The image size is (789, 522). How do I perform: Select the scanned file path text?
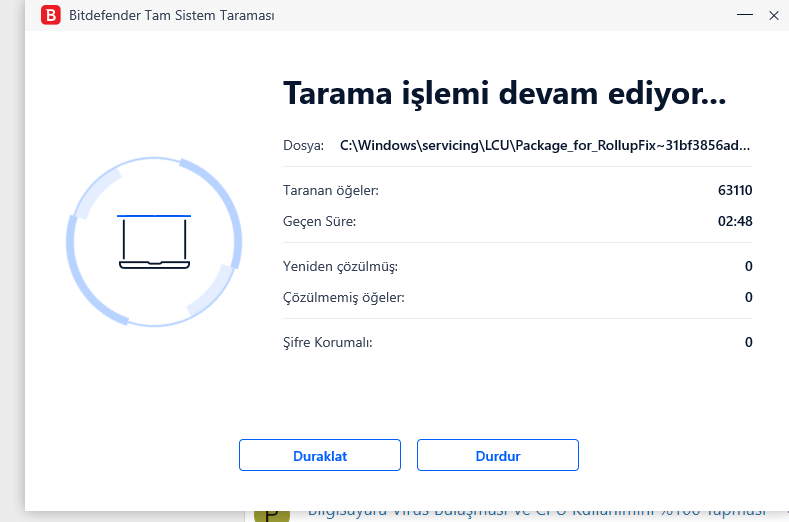[x=545, y=145]
